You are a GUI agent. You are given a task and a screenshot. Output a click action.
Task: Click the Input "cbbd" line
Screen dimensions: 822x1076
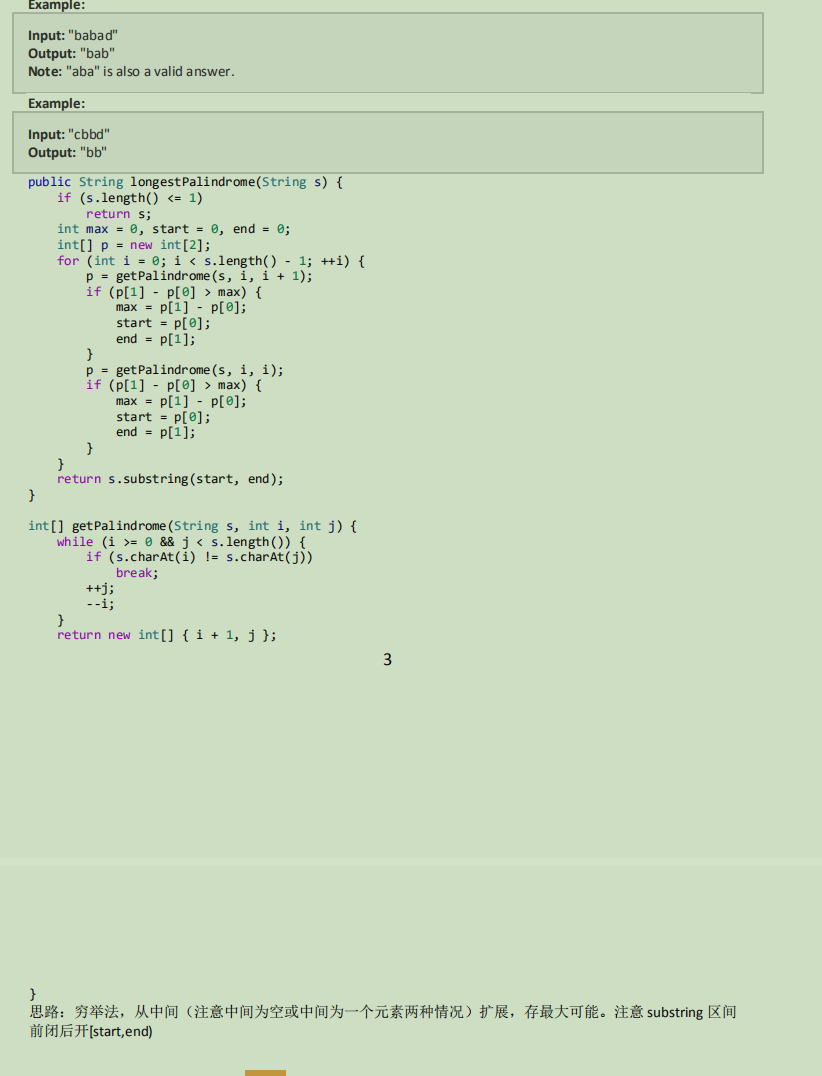point(69,134)
